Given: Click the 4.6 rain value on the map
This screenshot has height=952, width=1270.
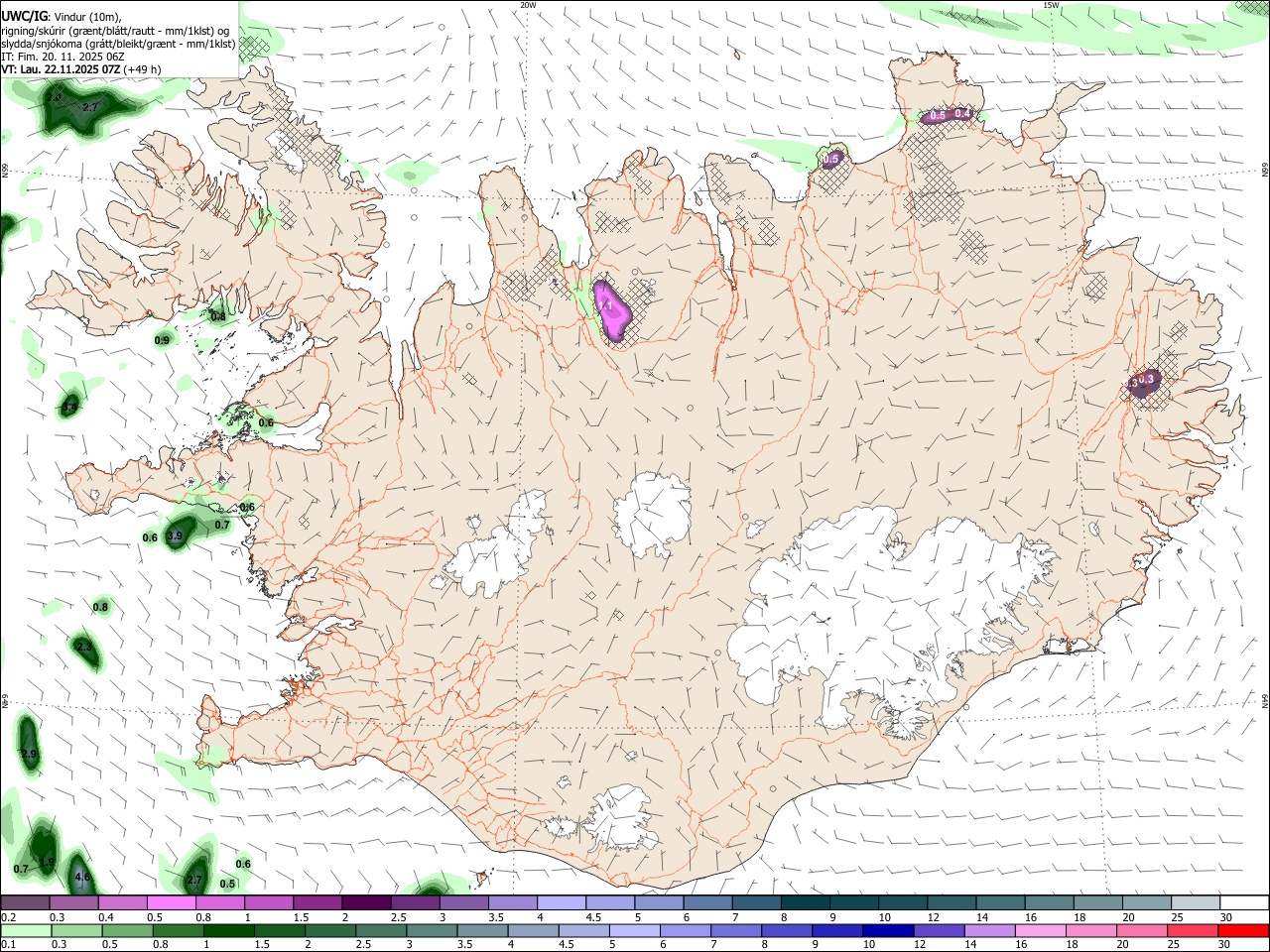Looking at the screenshot, I should click(82, 878).
